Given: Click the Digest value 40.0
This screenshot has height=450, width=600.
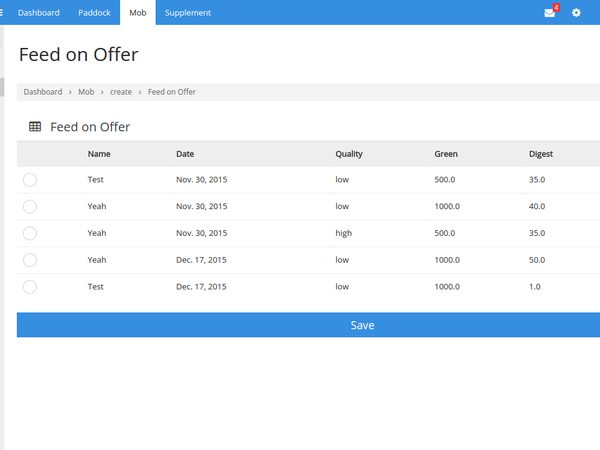Looking at the screenshot, I should [x=537, y=206].
